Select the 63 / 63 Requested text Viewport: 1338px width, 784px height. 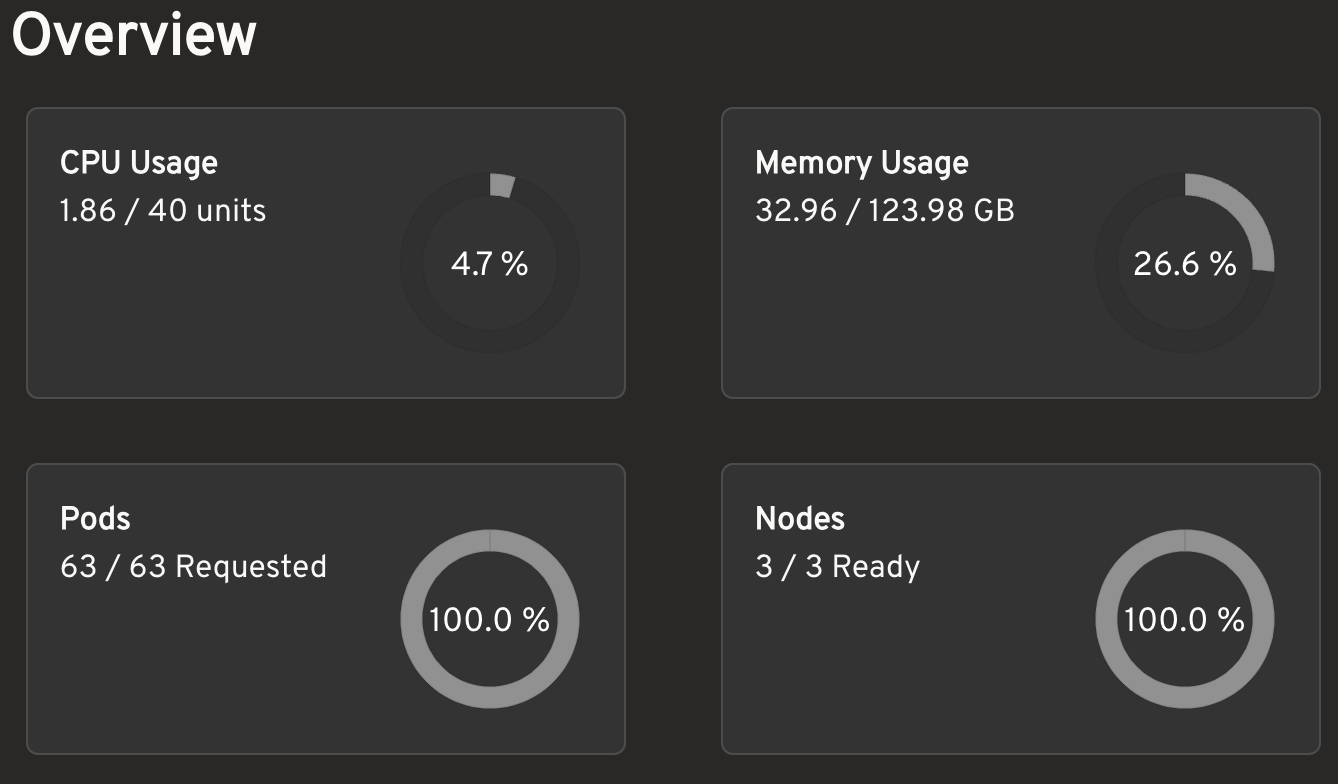click(194, 567)
